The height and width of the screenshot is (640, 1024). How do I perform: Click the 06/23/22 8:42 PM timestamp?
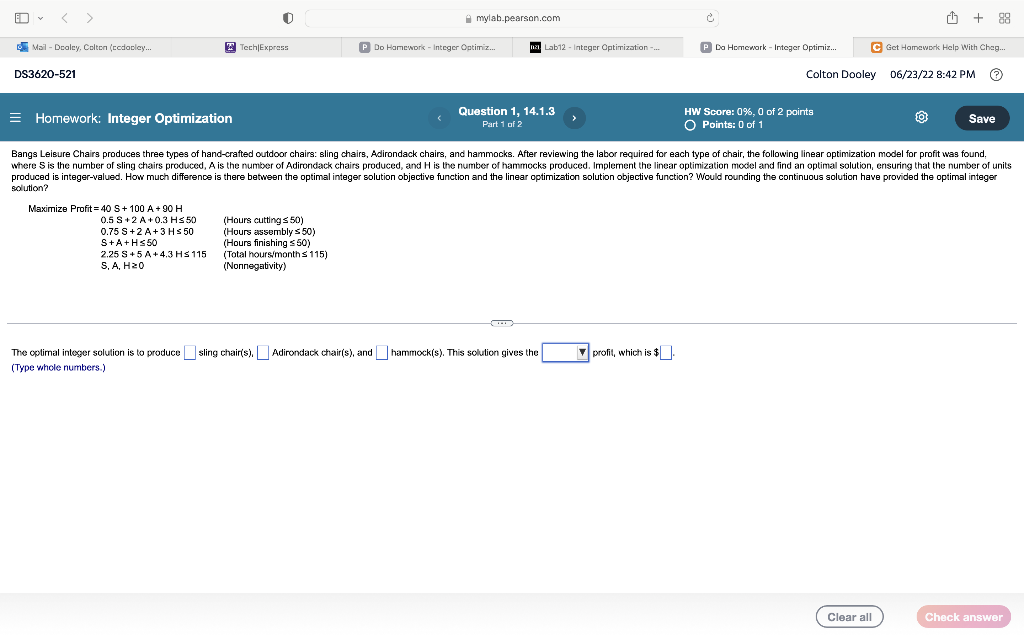tap(933, 74)
